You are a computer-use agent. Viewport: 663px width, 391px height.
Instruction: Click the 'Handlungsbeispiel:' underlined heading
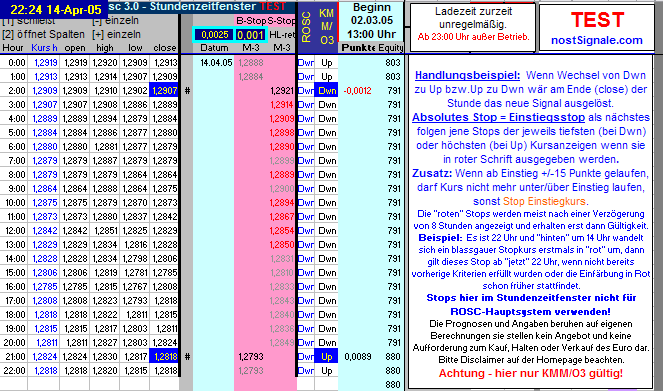(467, 75)
